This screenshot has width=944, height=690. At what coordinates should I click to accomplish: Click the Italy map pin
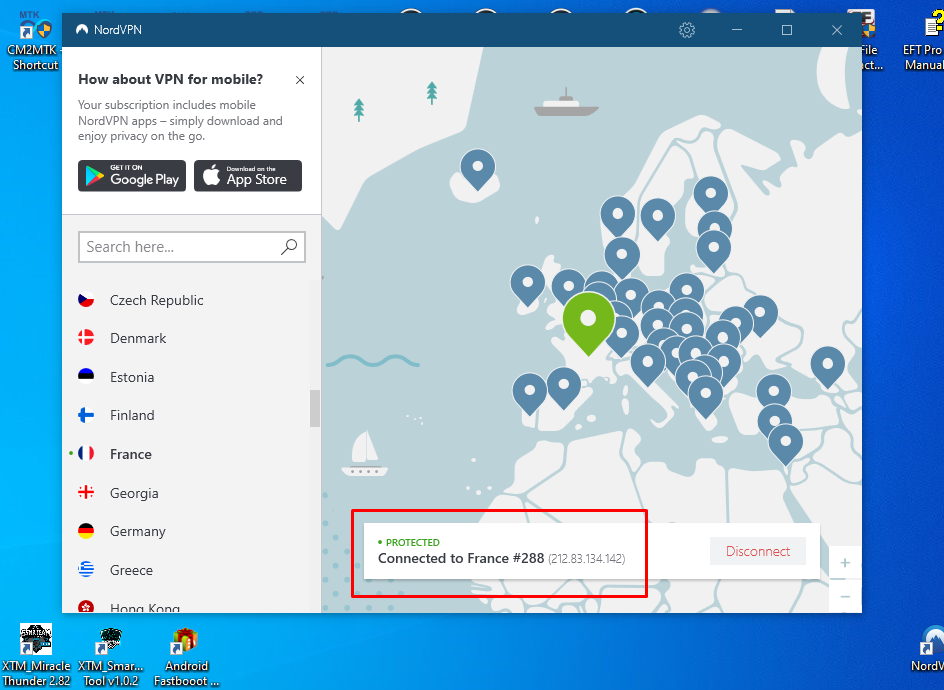(647, 364)
